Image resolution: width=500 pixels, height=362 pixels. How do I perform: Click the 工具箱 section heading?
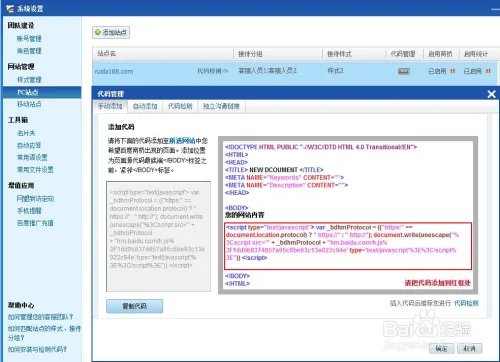18,120
